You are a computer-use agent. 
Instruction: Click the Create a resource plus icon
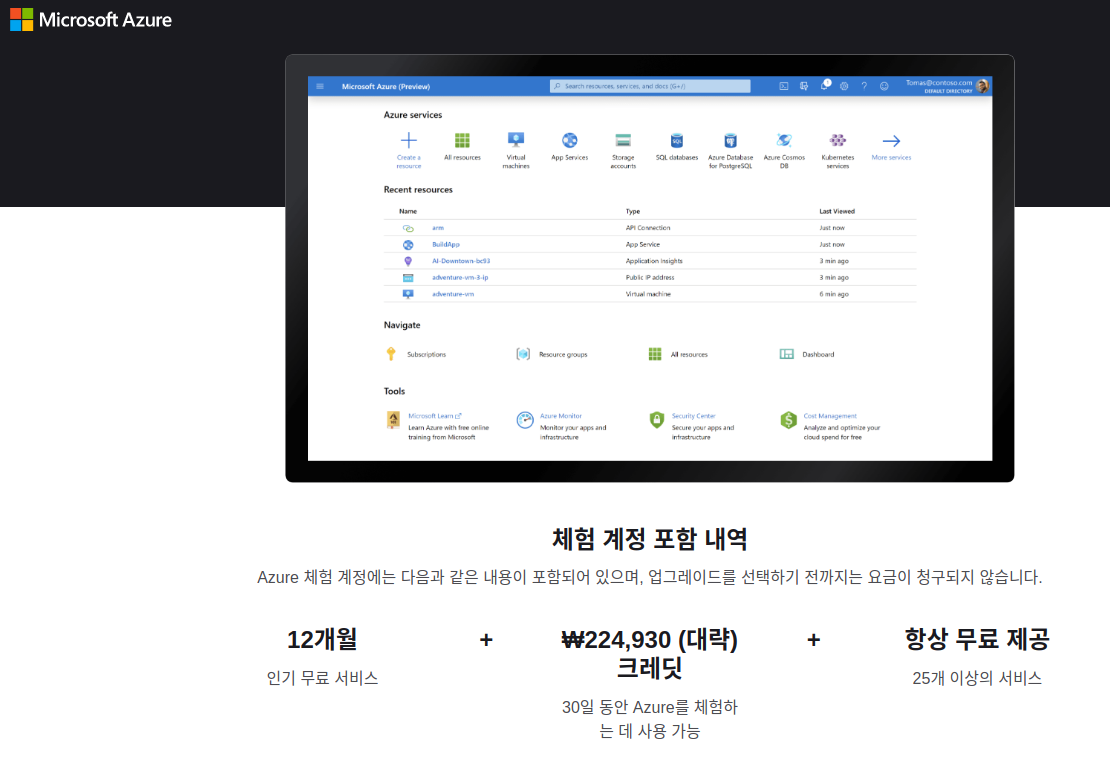408,140
